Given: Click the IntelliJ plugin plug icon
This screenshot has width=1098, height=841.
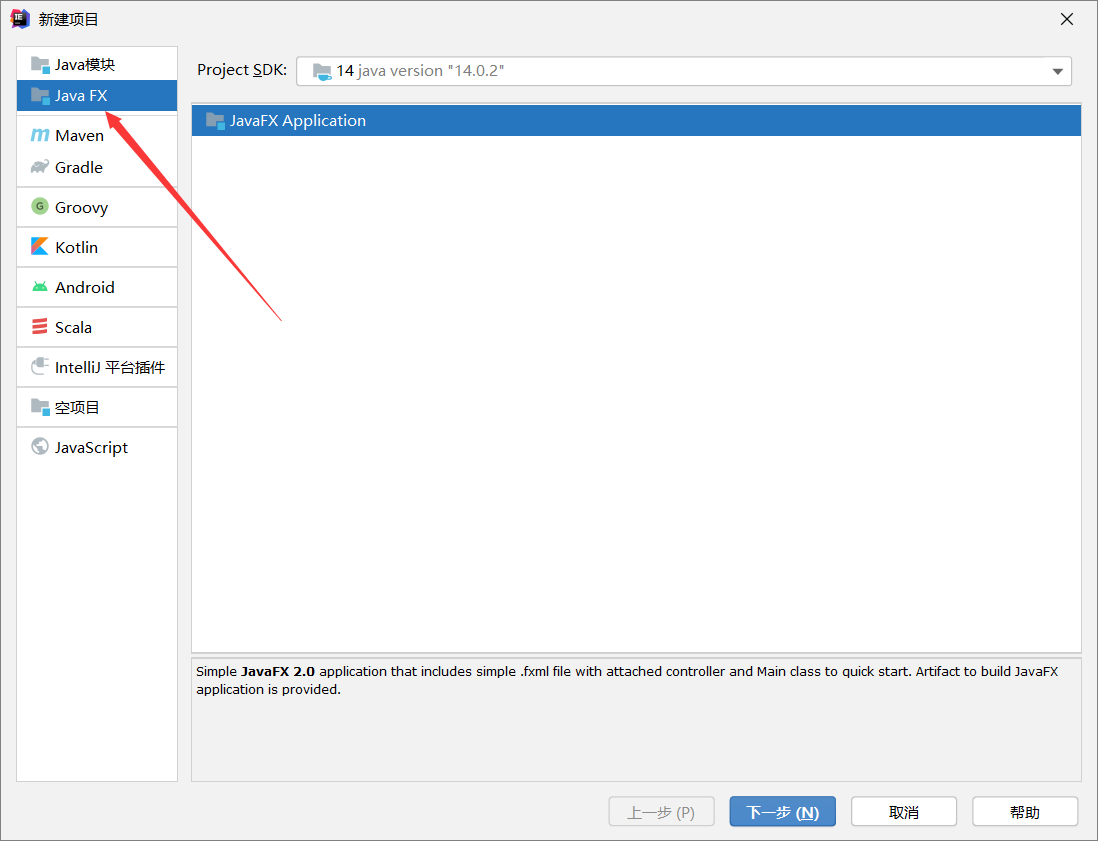Looking at the screenshot, I should point(40,366).
